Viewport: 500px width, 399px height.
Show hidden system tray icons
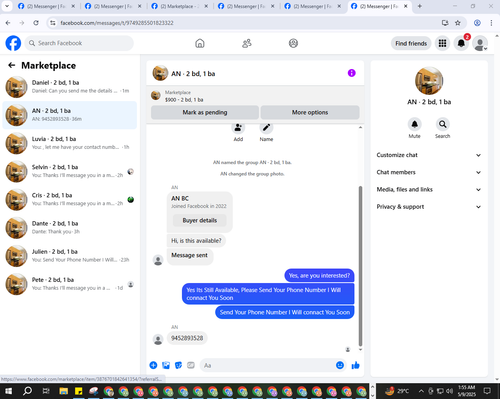point(421,391)
